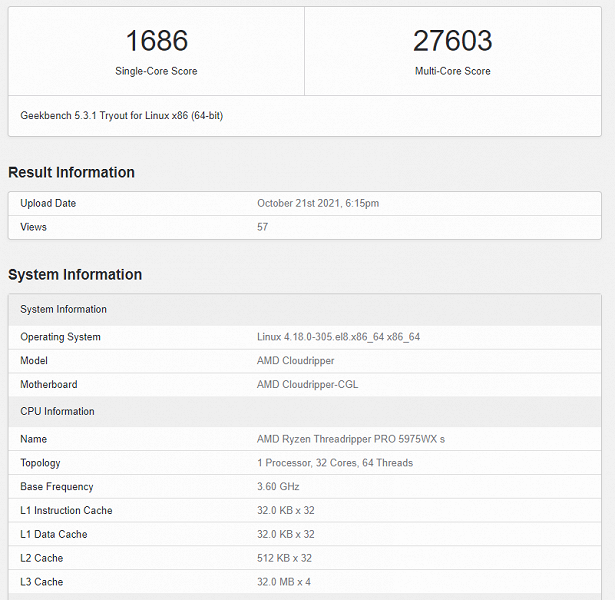Click the Model value AMD Cloudripper
Screen dimensions: 615x600
pyautogui.click(x=295, y=361)
